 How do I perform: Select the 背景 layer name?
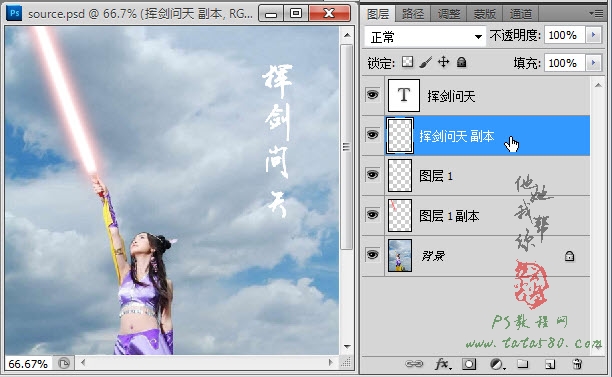[433, 256]
